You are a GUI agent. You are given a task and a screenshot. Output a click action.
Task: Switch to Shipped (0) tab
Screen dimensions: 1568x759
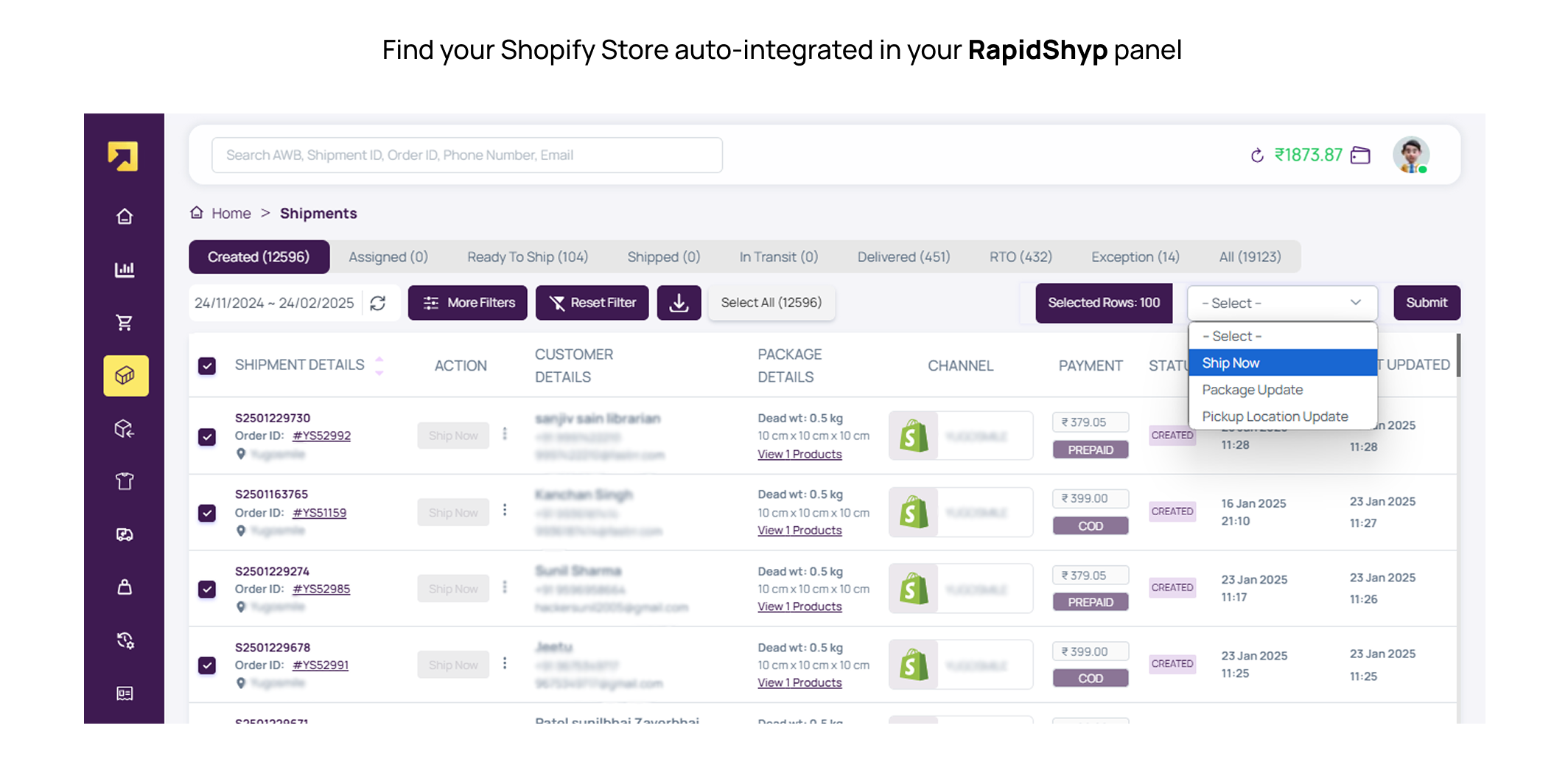[x=664, y=257]
